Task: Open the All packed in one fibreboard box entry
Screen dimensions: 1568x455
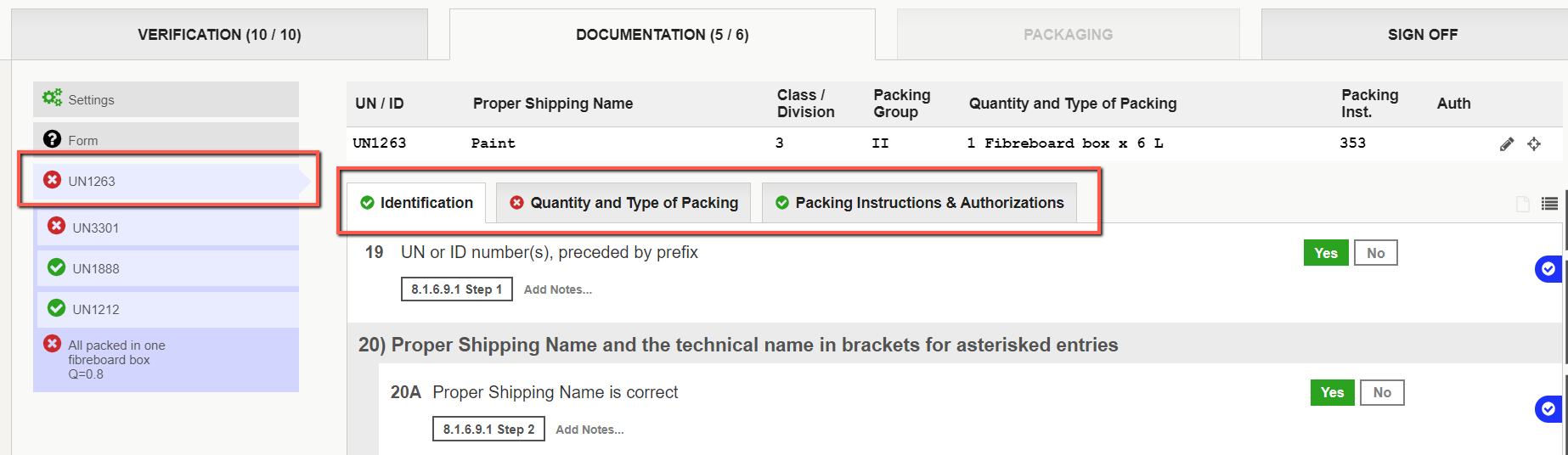Action: pyautogui.click(x=166, y=360)
